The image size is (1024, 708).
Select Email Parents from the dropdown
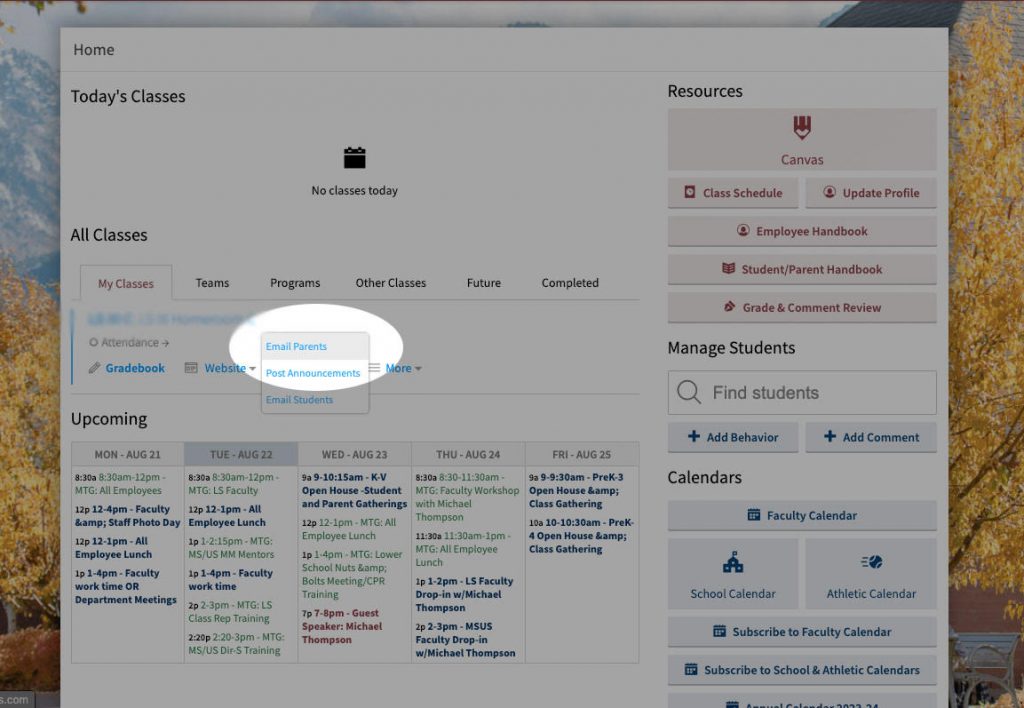click(296, 347)
